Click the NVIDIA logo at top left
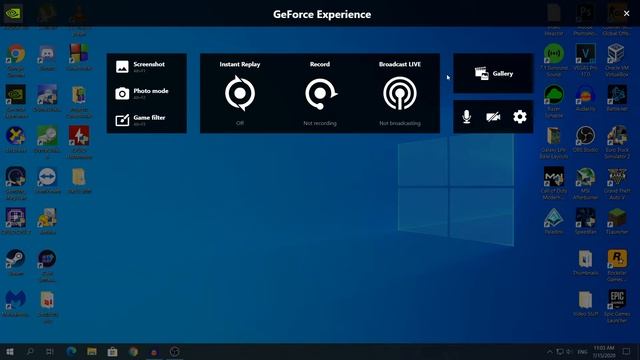 point(13,13)
